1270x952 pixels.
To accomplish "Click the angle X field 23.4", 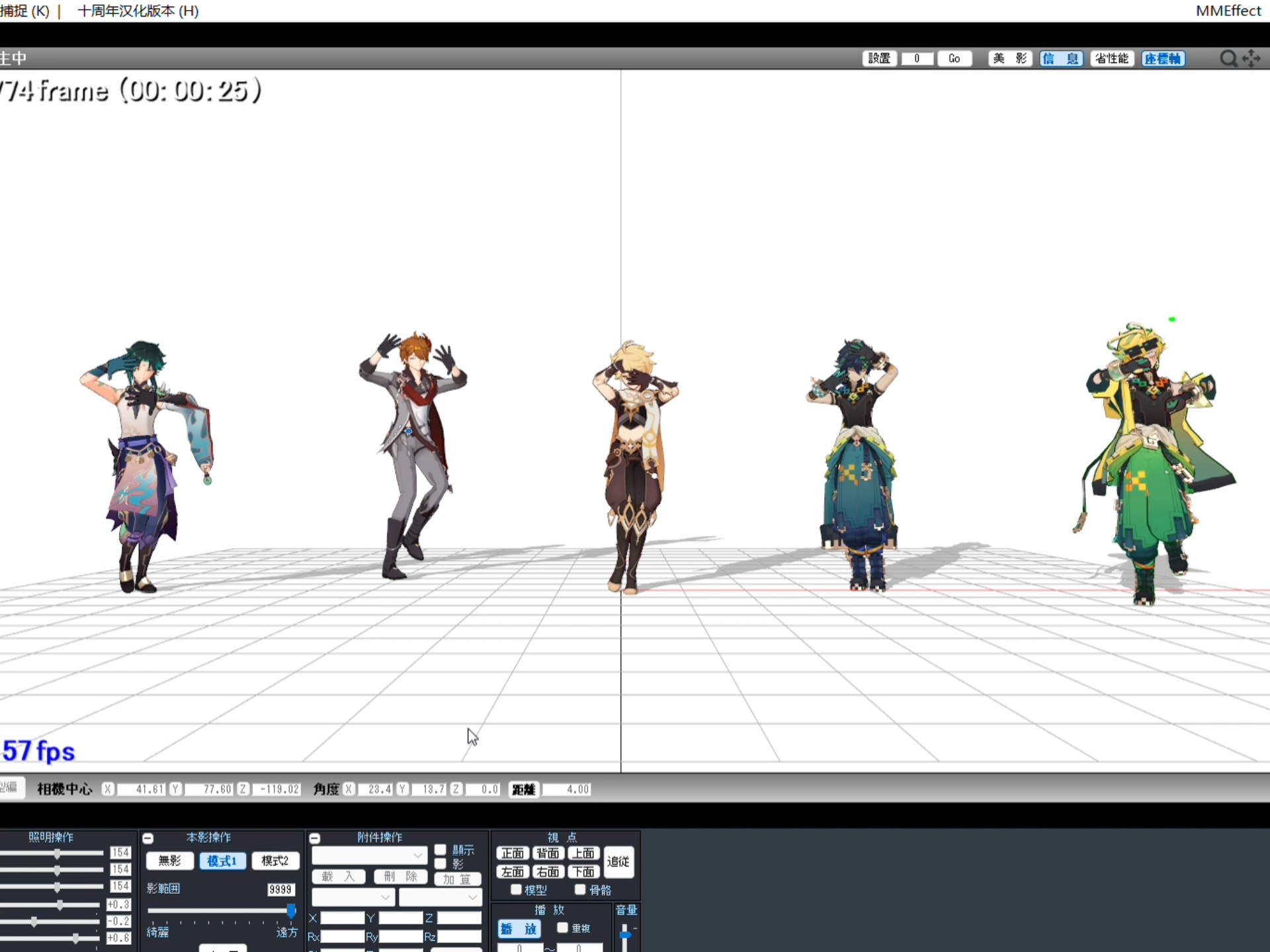I will tap(376, 789).
